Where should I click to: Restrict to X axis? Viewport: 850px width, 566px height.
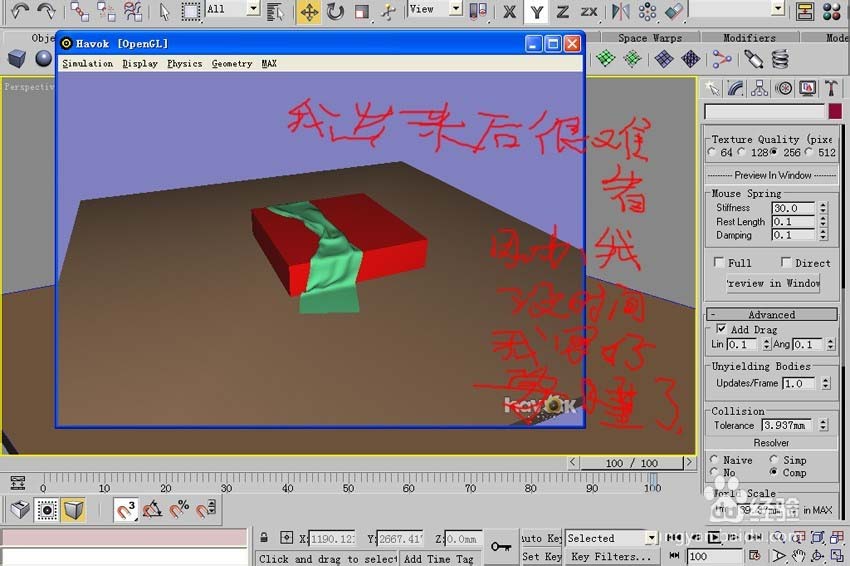(x=509, y=11)
